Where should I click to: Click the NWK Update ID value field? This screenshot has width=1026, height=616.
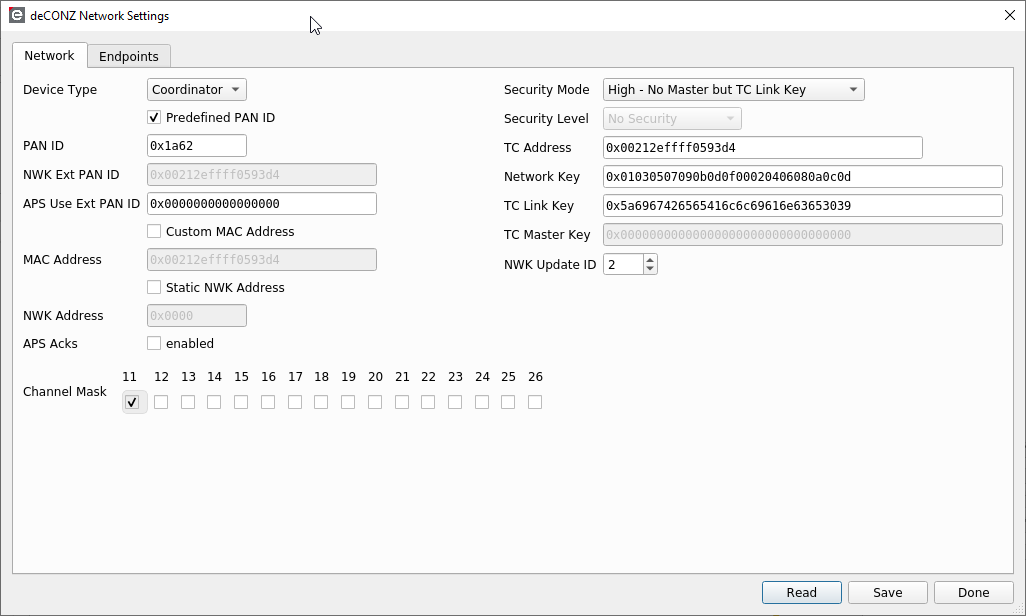pyautogui.click(x=624, y=264)
